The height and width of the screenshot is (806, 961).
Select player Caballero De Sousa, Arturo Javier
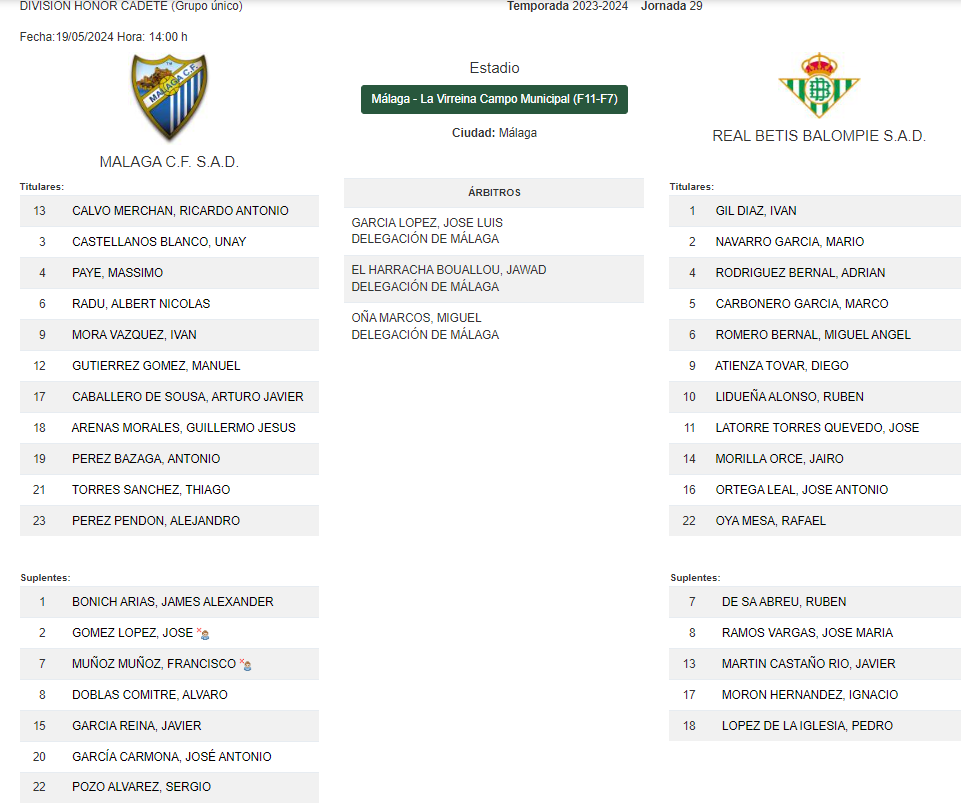169,397
